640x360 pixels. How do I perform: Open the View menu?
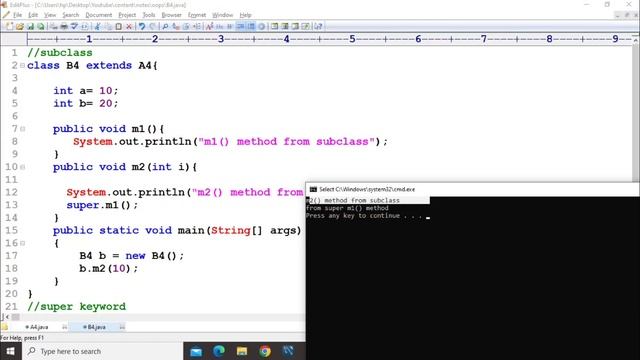pyautogui.click(x=50, y=15)
